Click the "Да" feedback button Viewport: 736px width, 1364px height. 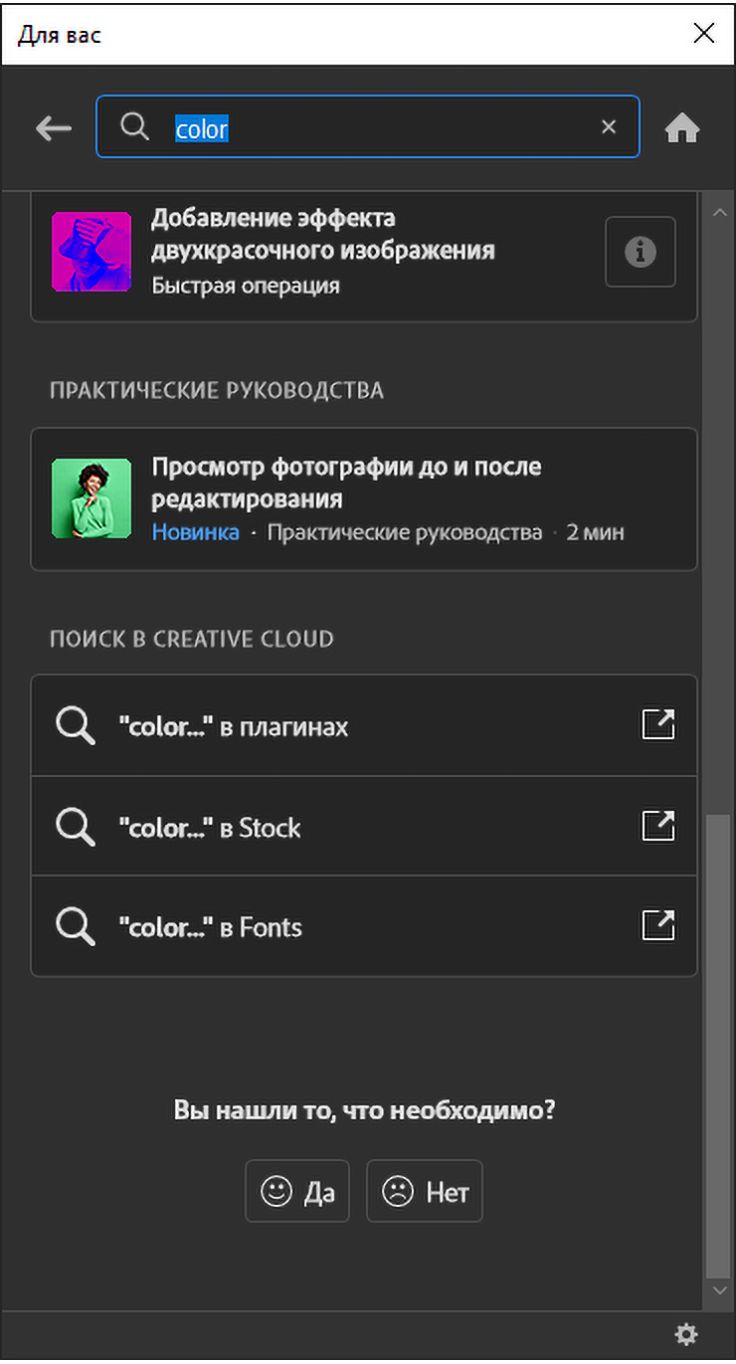coord(297,1191)
